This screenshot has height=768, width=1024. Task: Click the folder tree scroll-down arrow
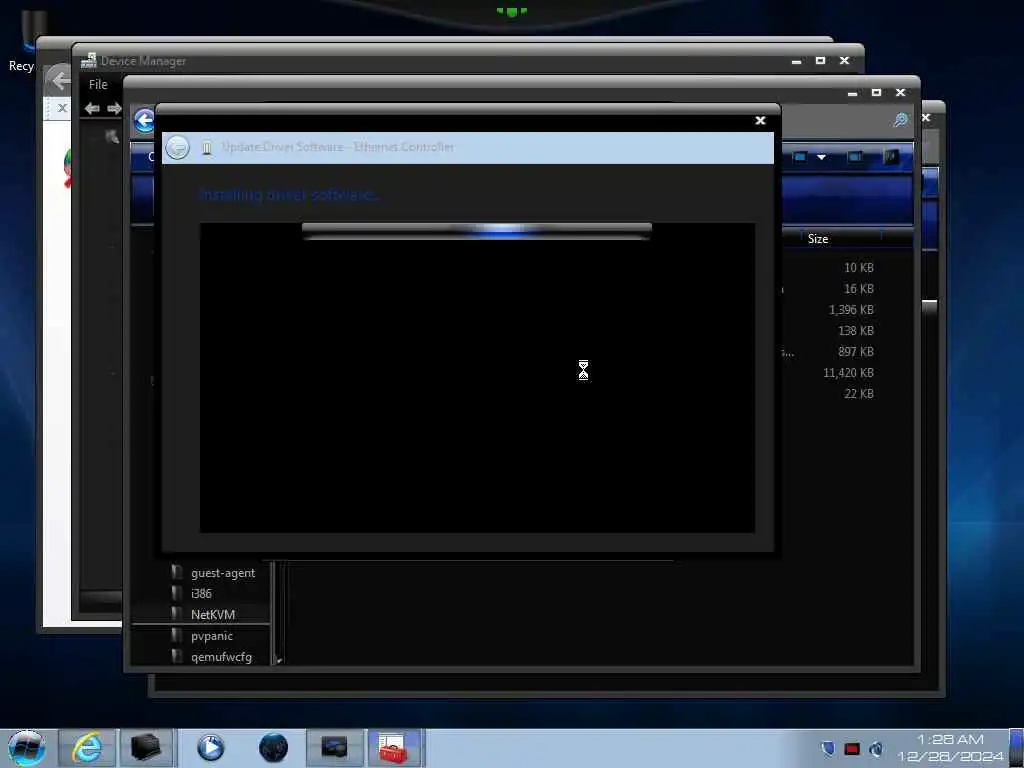tap(279, 660)
